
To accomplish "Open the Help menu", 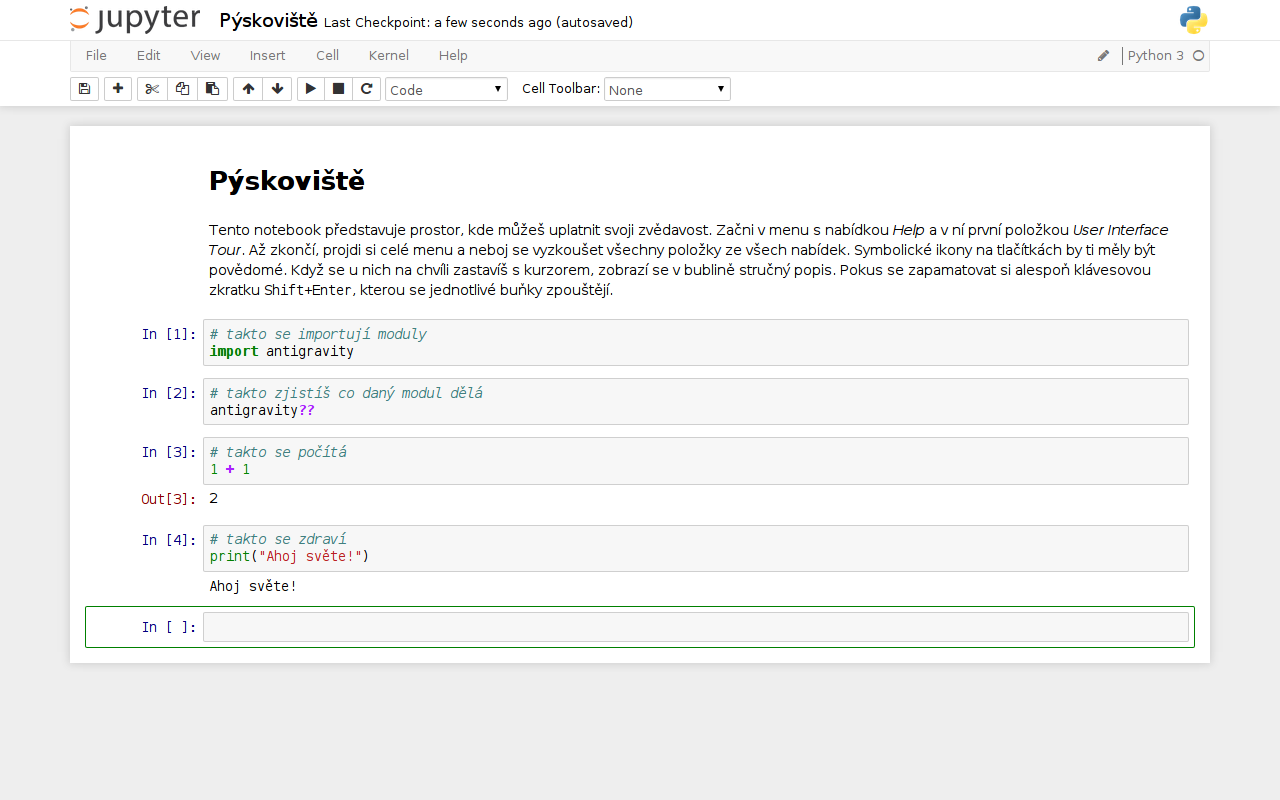I will [453, 56].
